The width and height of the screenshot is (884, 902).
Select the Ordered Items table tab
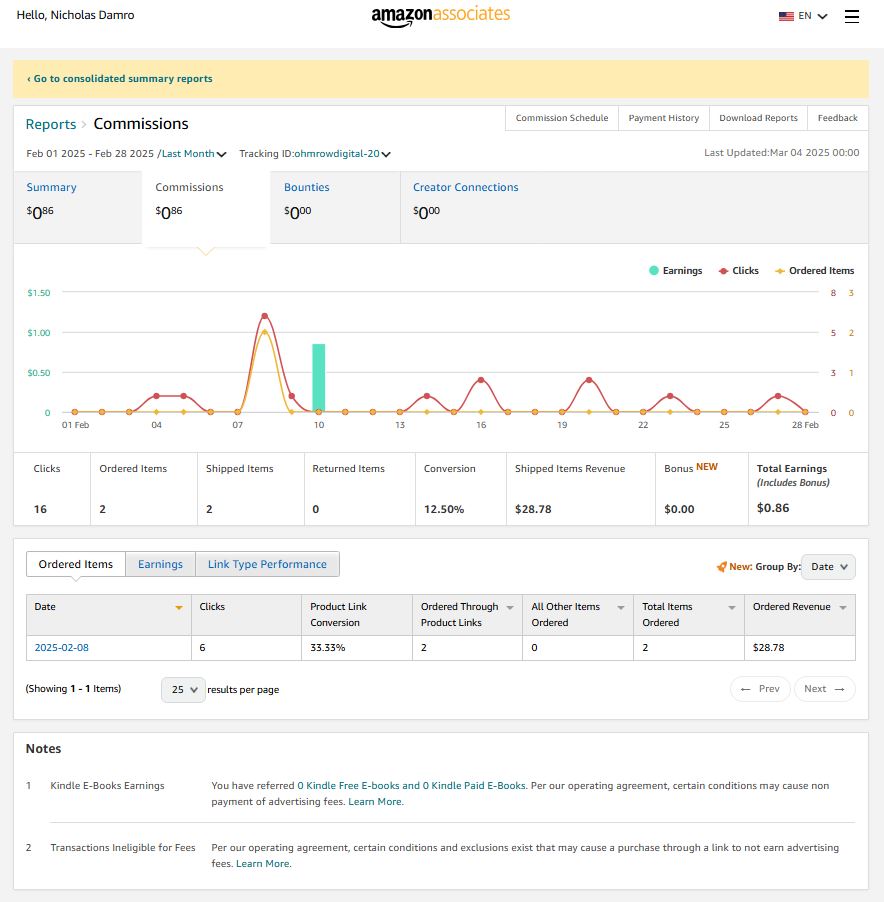click(76, 564)
